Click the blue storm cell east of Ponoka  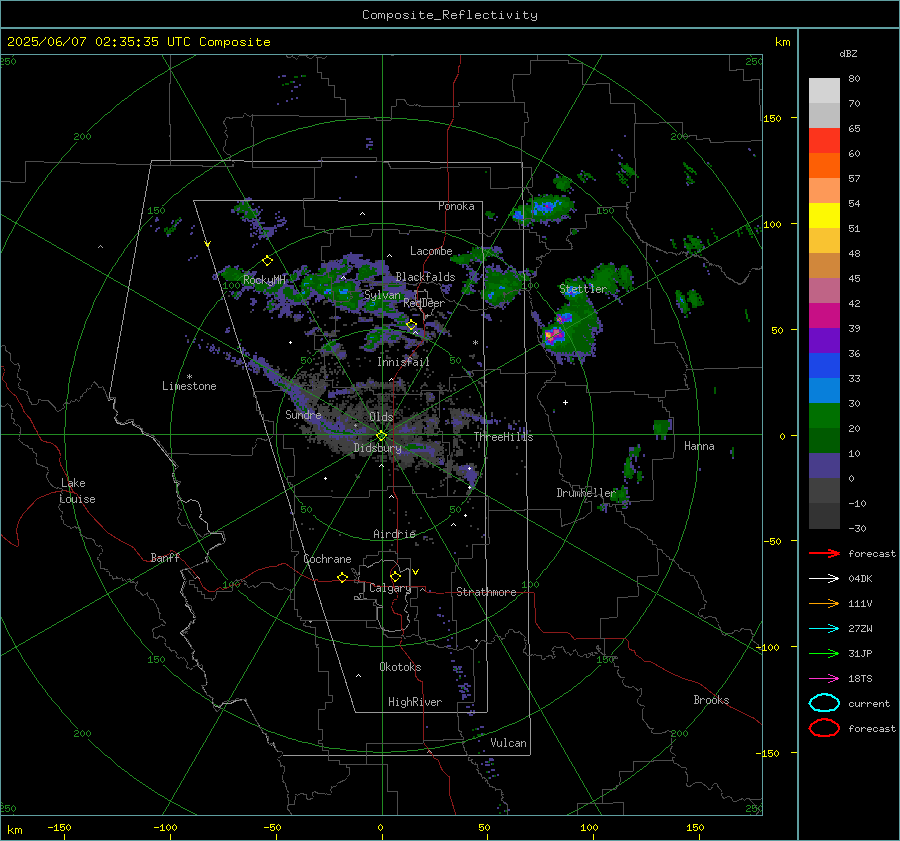[x=542, y=208]
